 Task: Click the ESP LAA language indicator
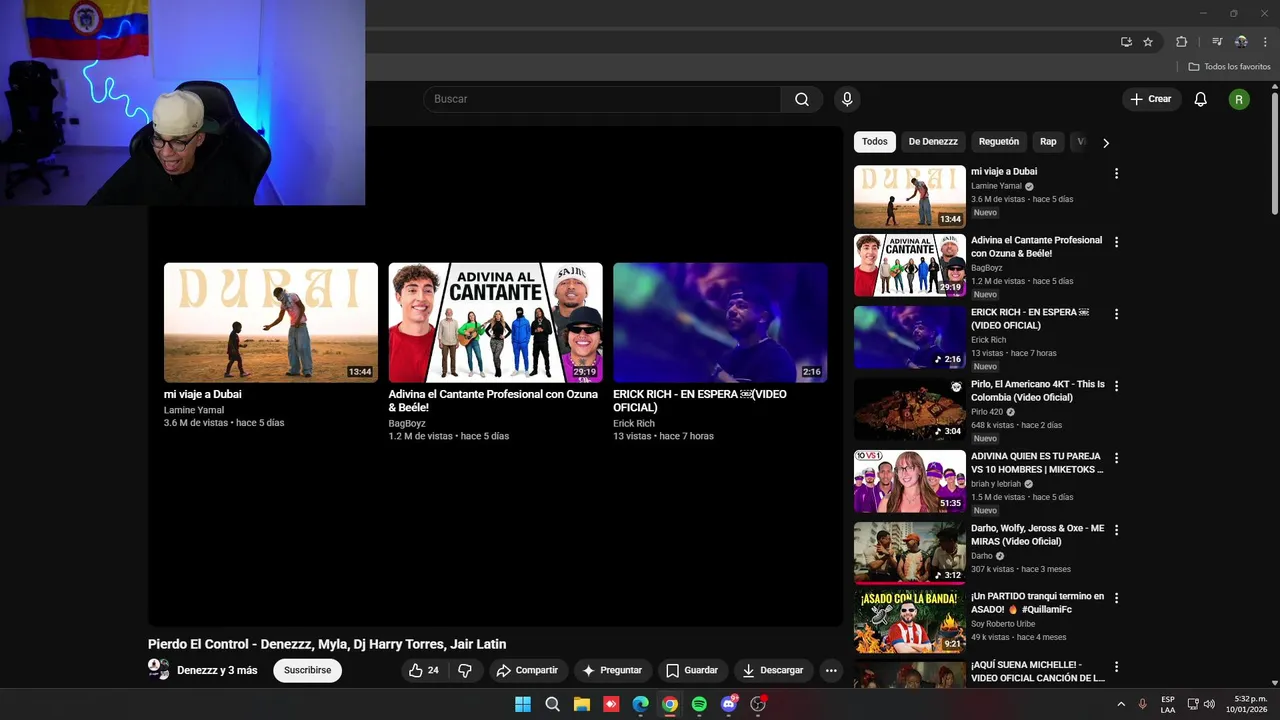(x=1168, y=704)
